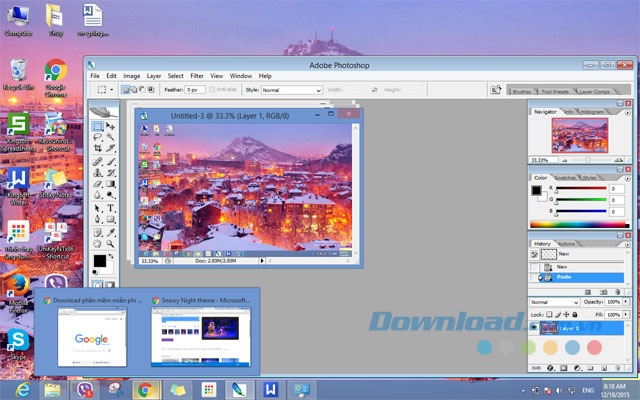Switch to the Swatches tab
Viewport: 640px width, 400px height.
tap(565, 178)
